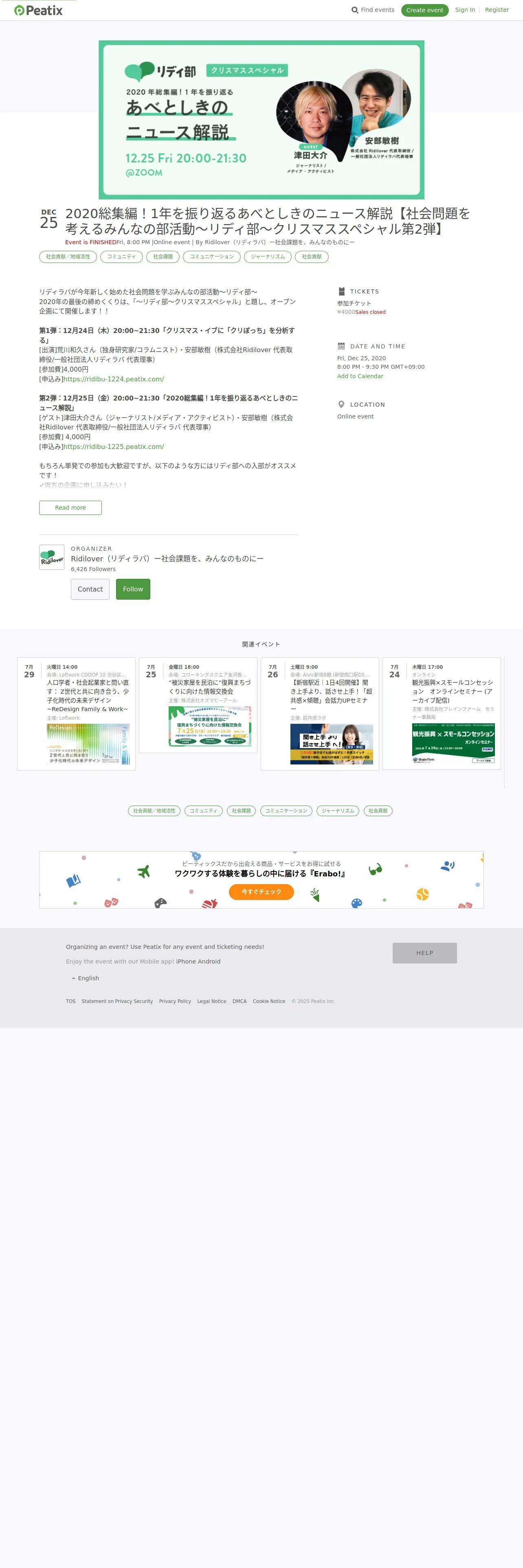Open the event banner image
The height and width of the screenshot is (1568, 523).
coord(262,120)
